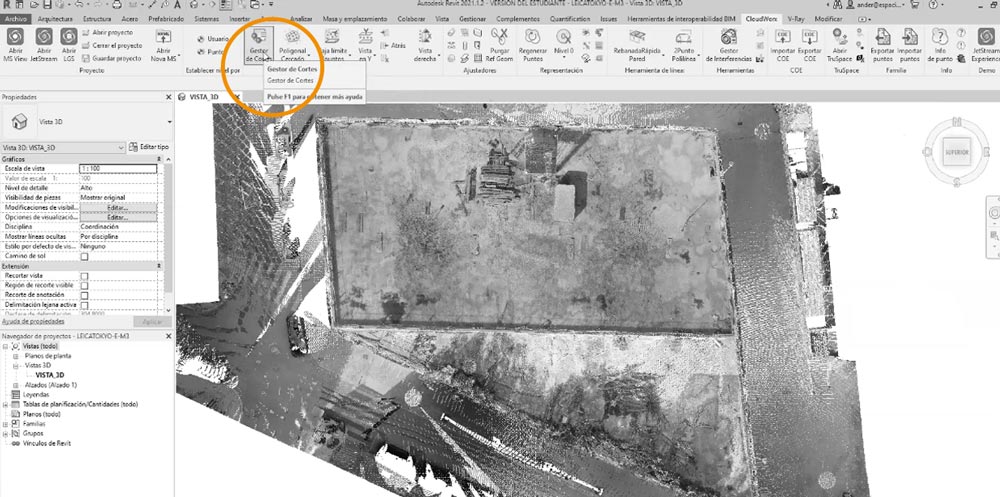This screenshot has height=497, width=1000.
Task: Enable the Recortar vista checkbox
Action: 85,275
